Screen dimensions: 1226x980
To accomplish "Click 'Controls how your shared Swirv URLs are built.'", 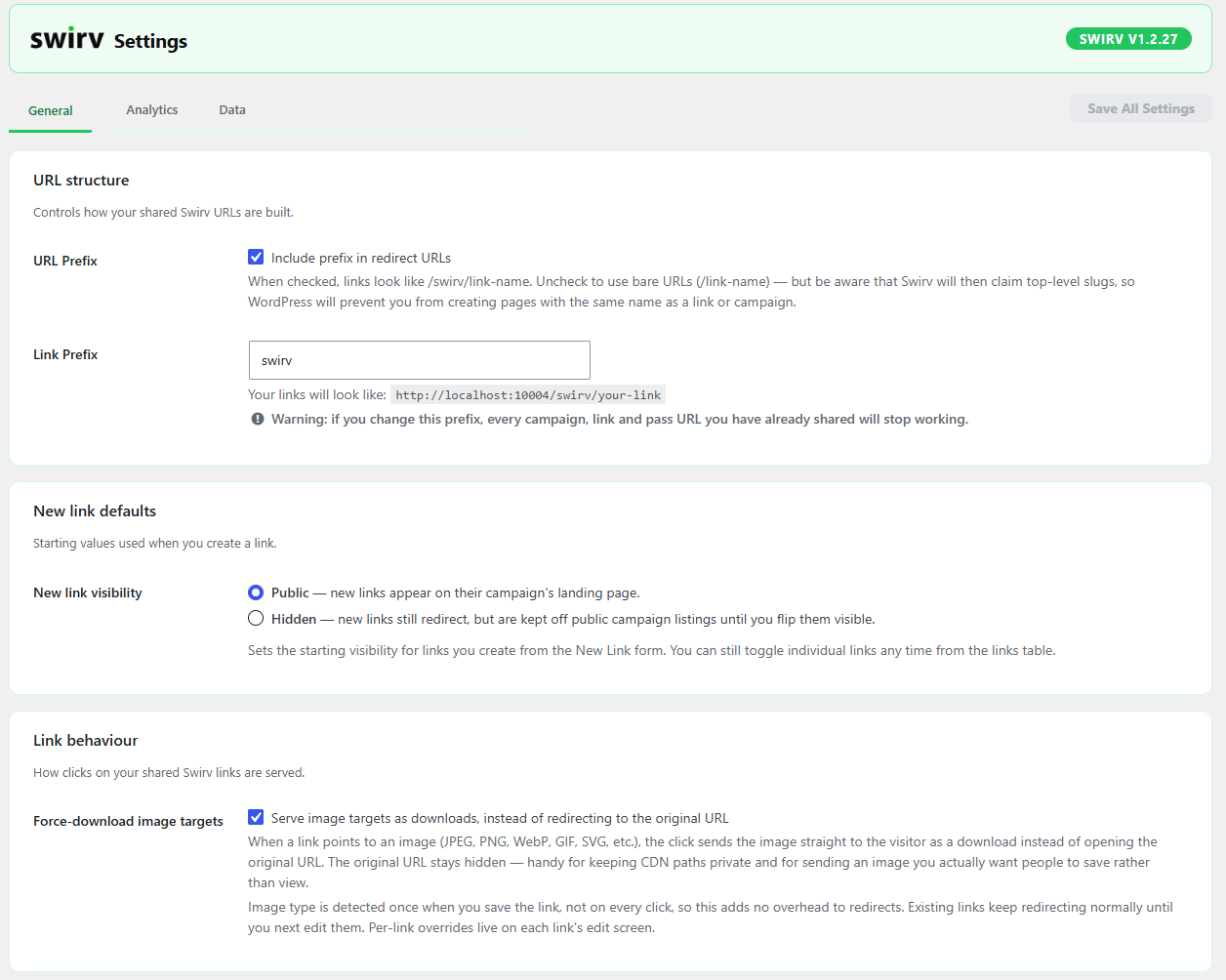I will pyautogui.click(x=163, y=212).
